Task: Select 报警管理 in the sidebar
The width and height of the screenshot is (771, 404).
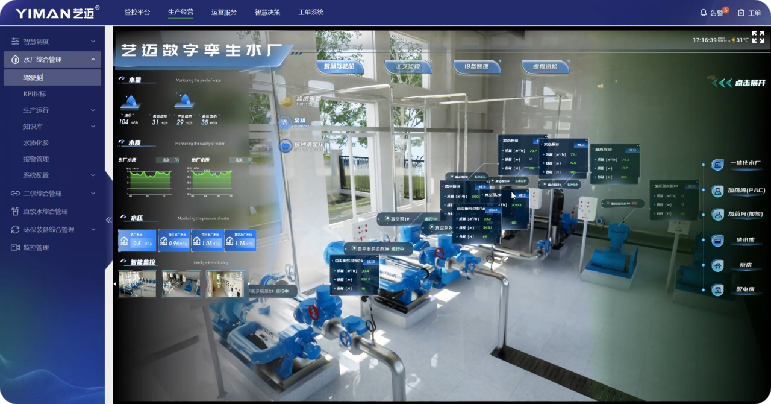Action: (36, 159)
